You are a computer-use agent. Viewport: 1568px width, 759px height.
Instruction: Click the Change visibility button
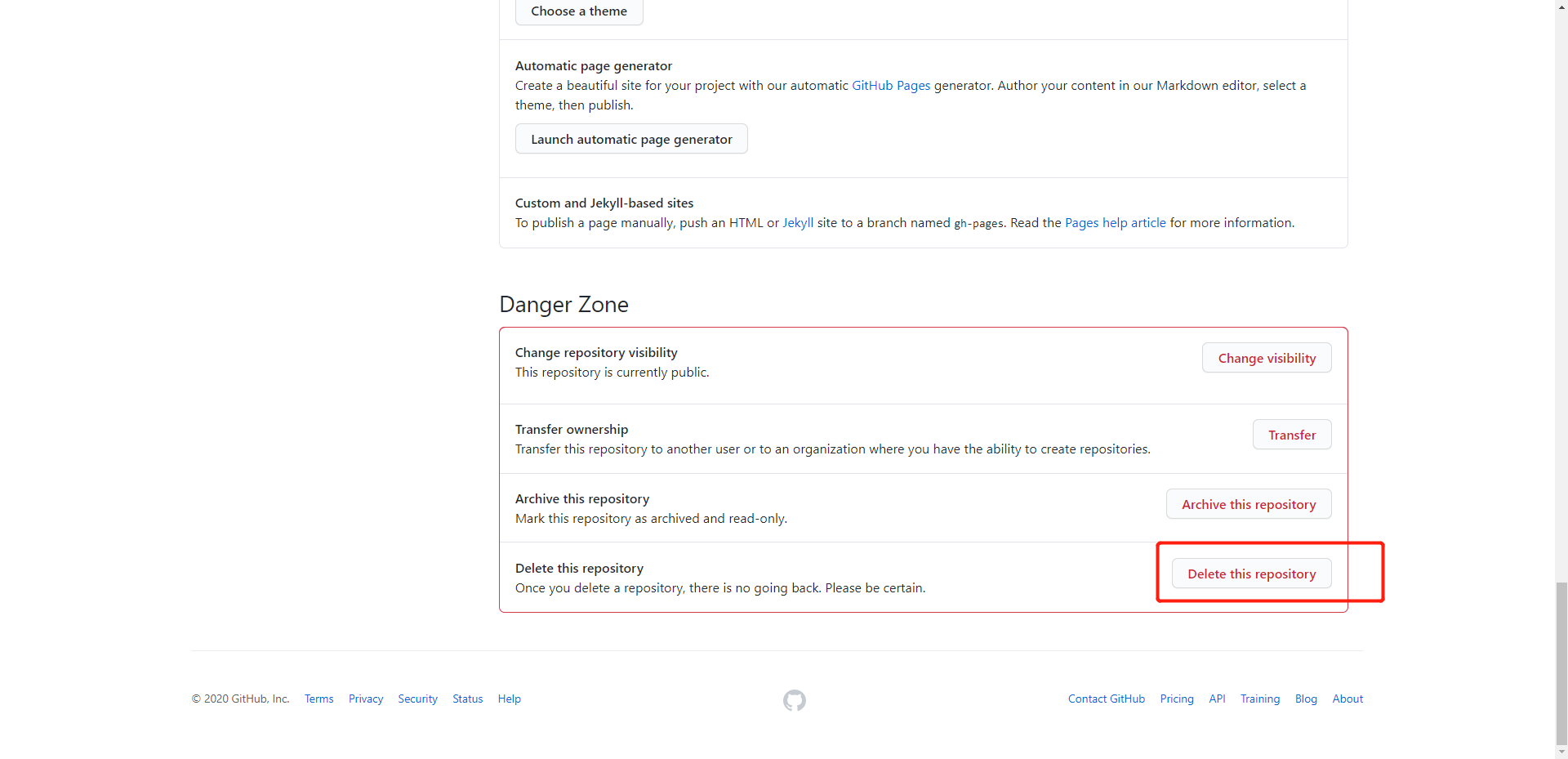tap(1266, 358)
